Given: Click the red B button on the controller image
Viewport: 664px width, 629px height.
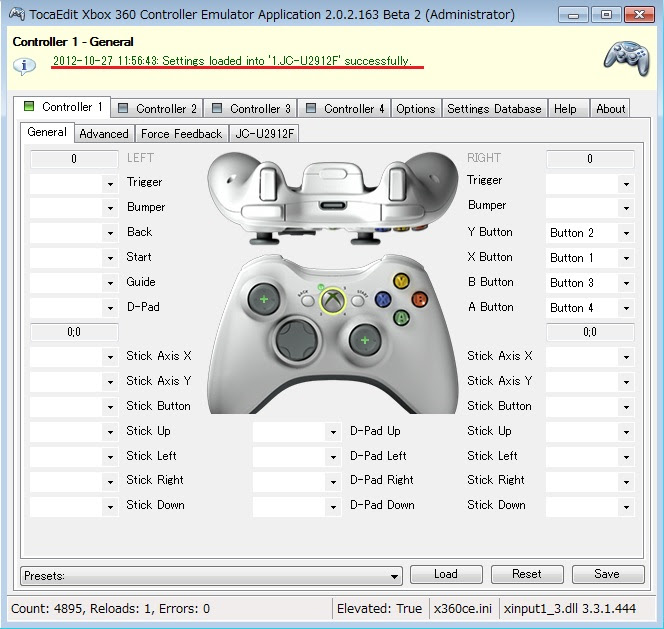Looking at the screenshot, I should click(419, 299).
